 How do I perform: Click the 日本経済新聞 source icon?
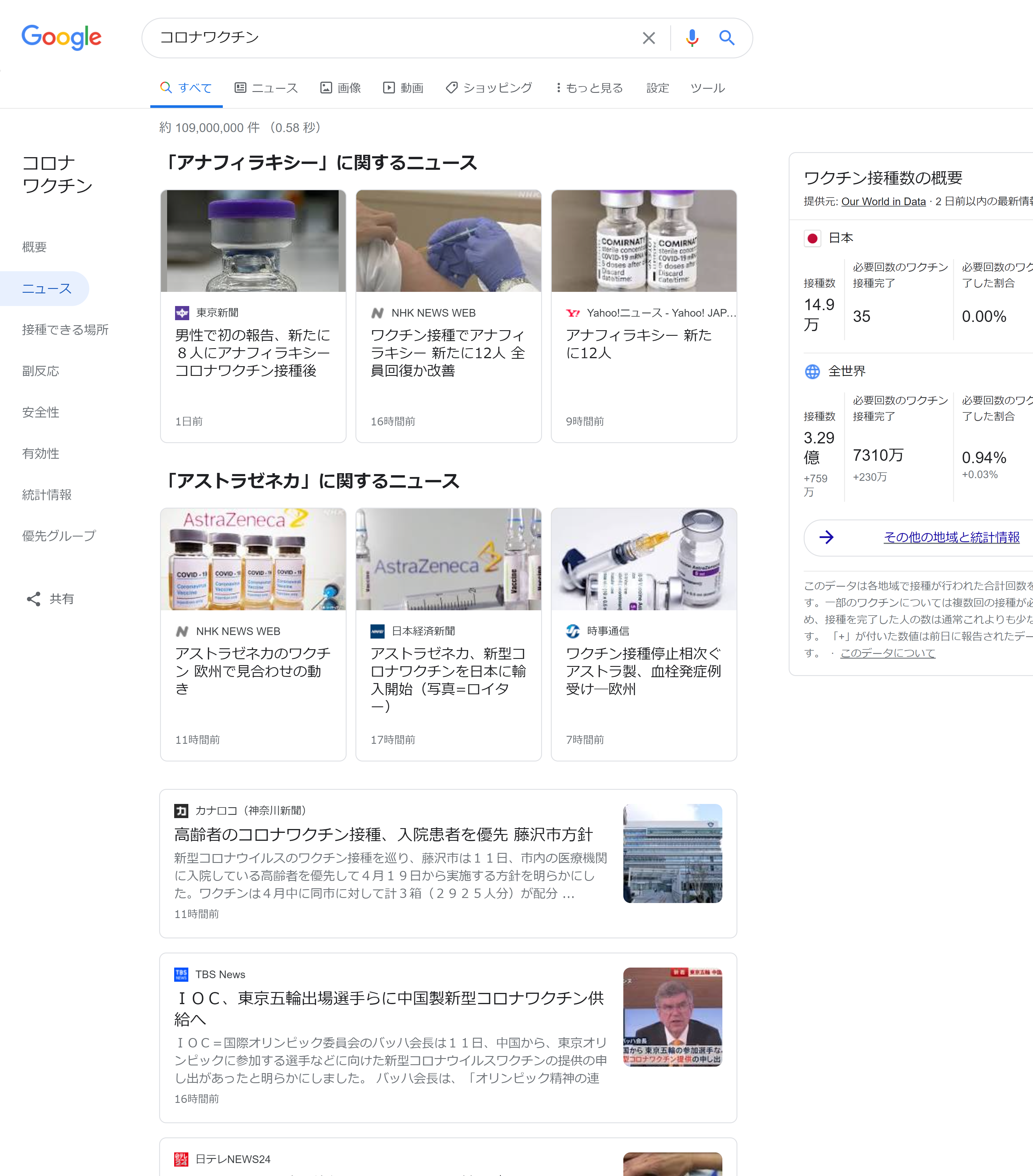click(x=377, y=631)
